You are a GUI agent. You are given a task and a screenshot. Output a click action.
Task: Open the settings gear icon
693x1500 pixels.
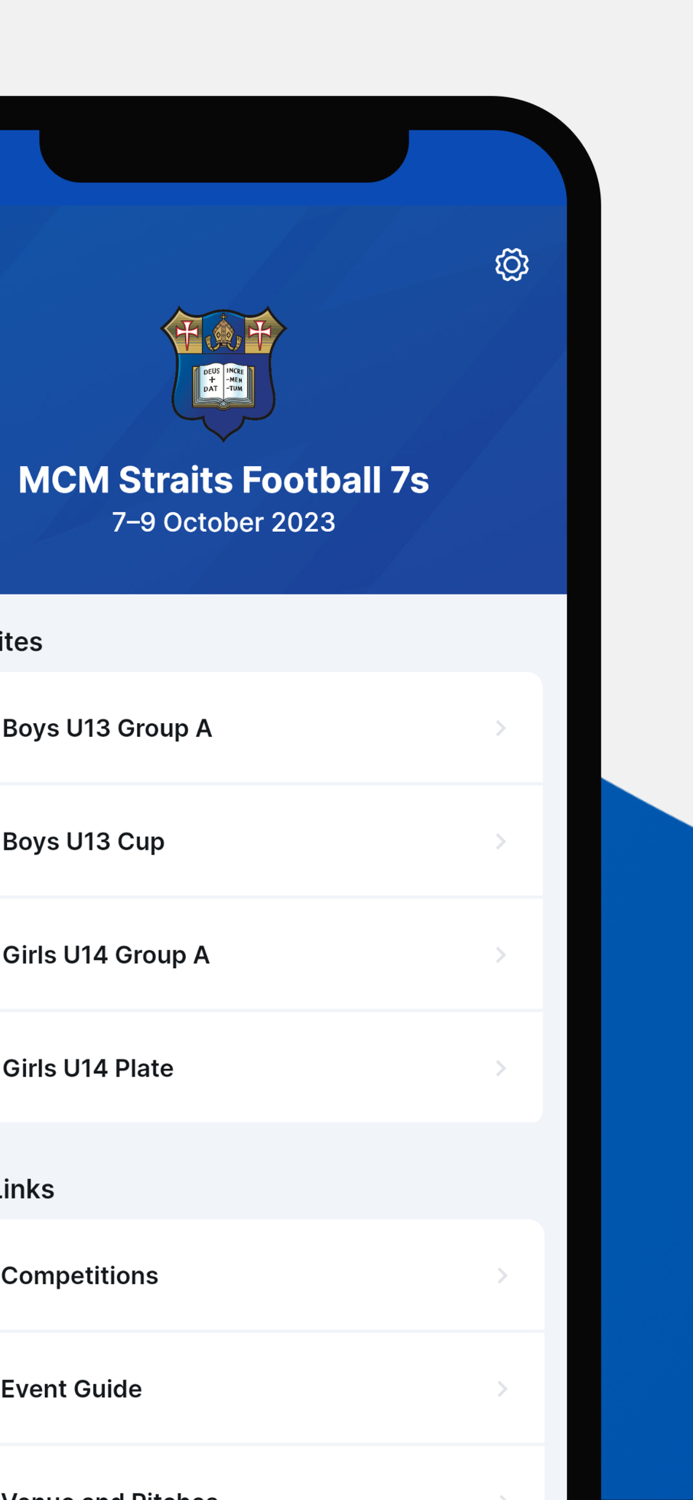(x=511, y=264)
